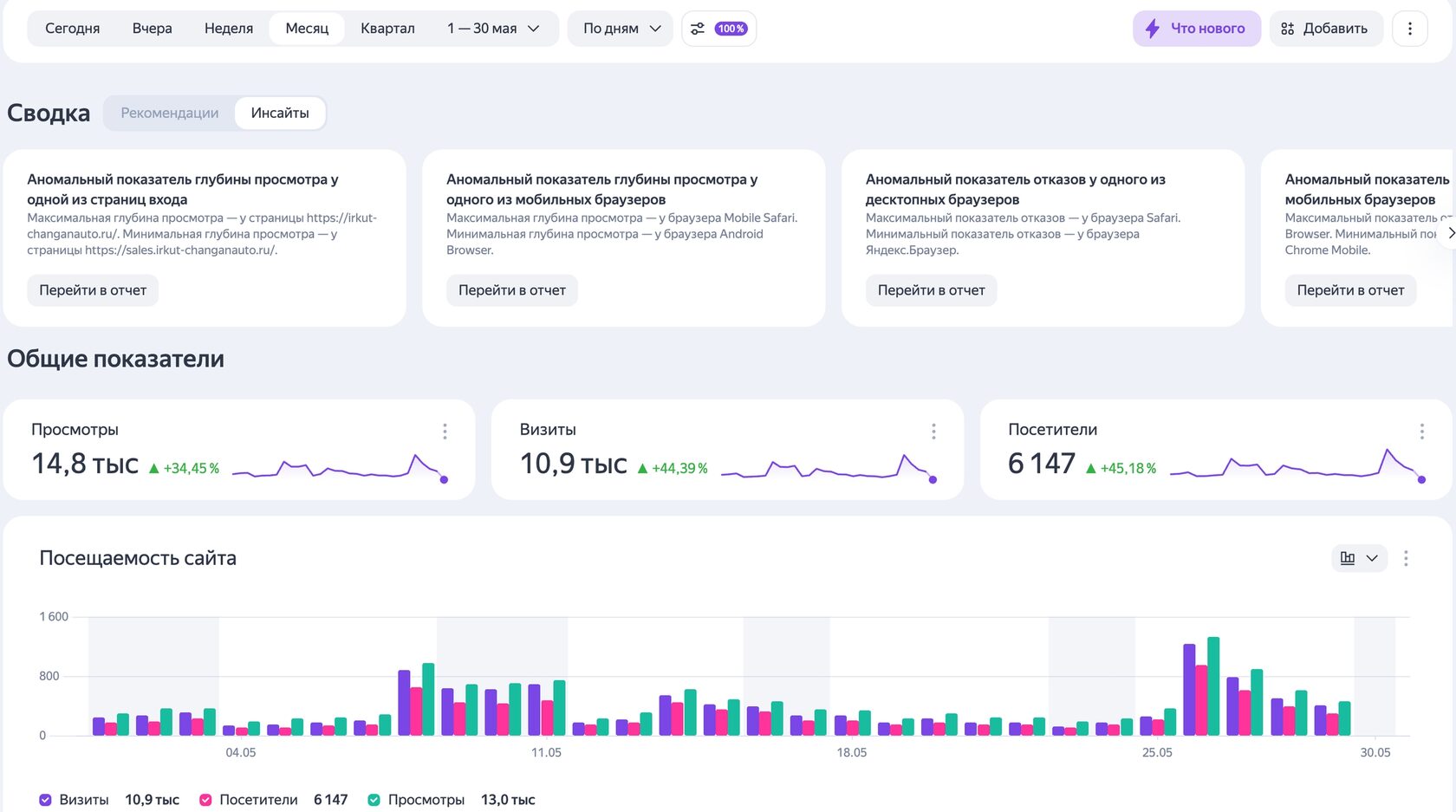Click the tallest green bar after 25.05

click(x=1213, y=686)
